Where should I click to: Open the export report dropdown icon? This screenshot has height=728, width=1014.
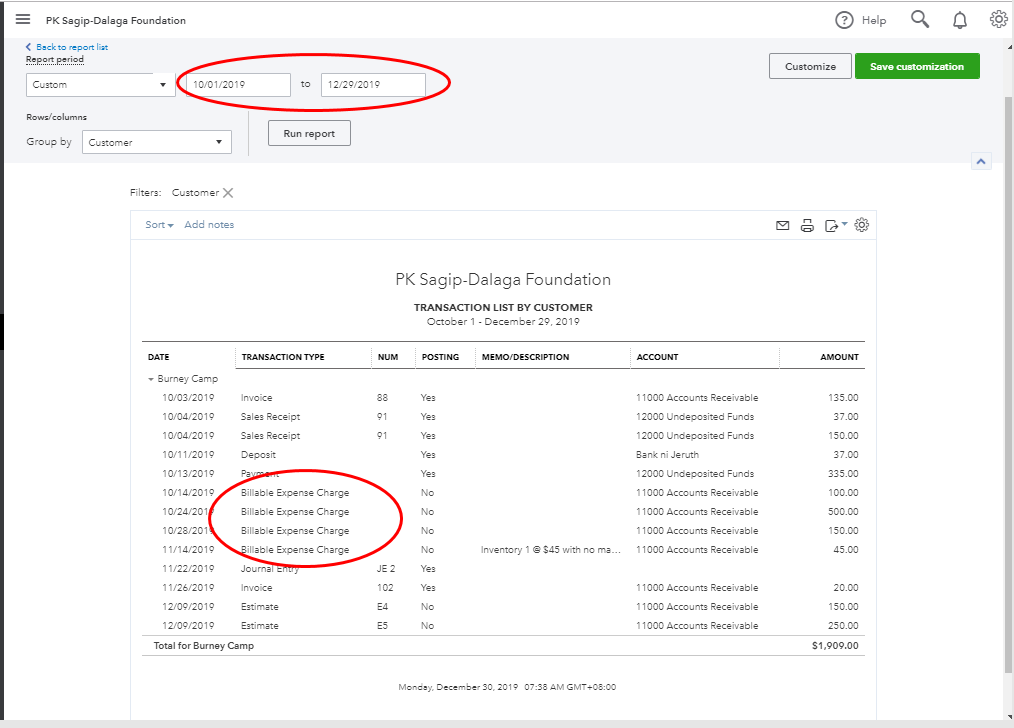click(836, 226)
